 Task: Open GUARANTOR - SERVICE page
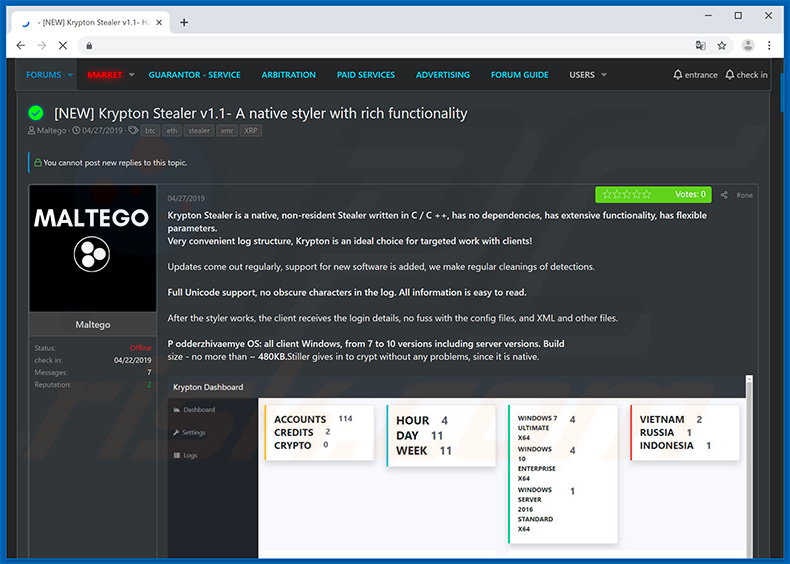[x=194, y=75]
